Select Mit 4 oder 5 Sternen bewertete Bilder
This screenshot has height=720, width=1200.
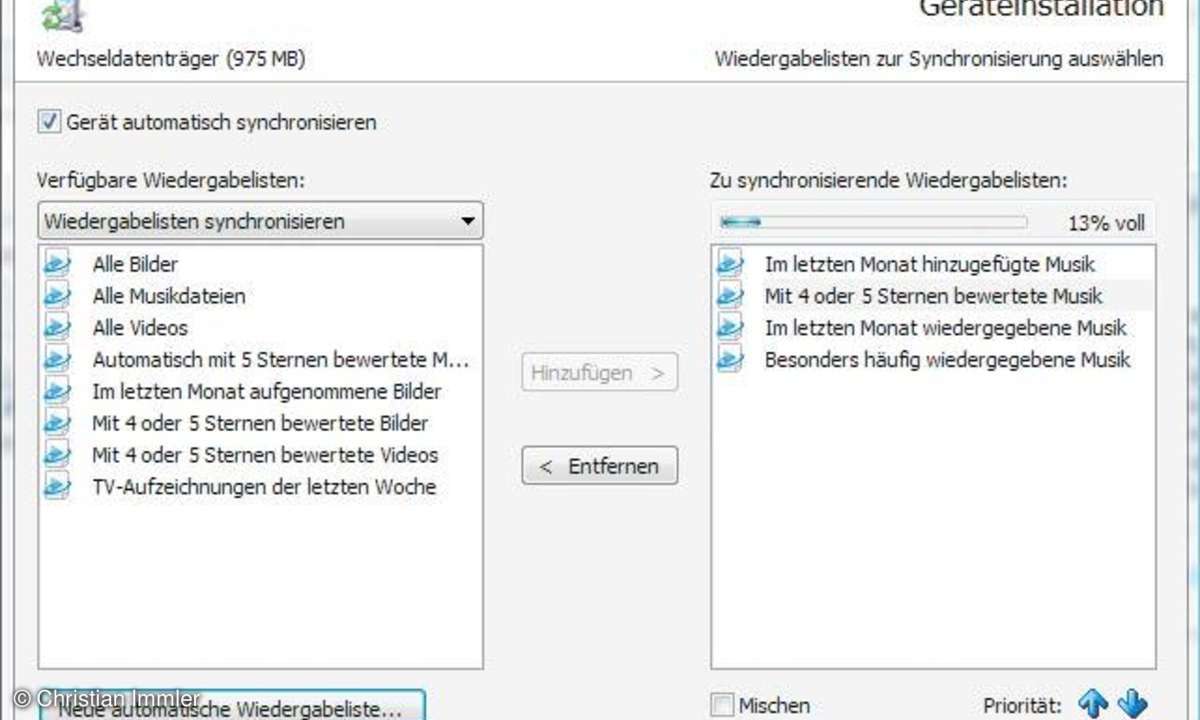coord(260,423)
